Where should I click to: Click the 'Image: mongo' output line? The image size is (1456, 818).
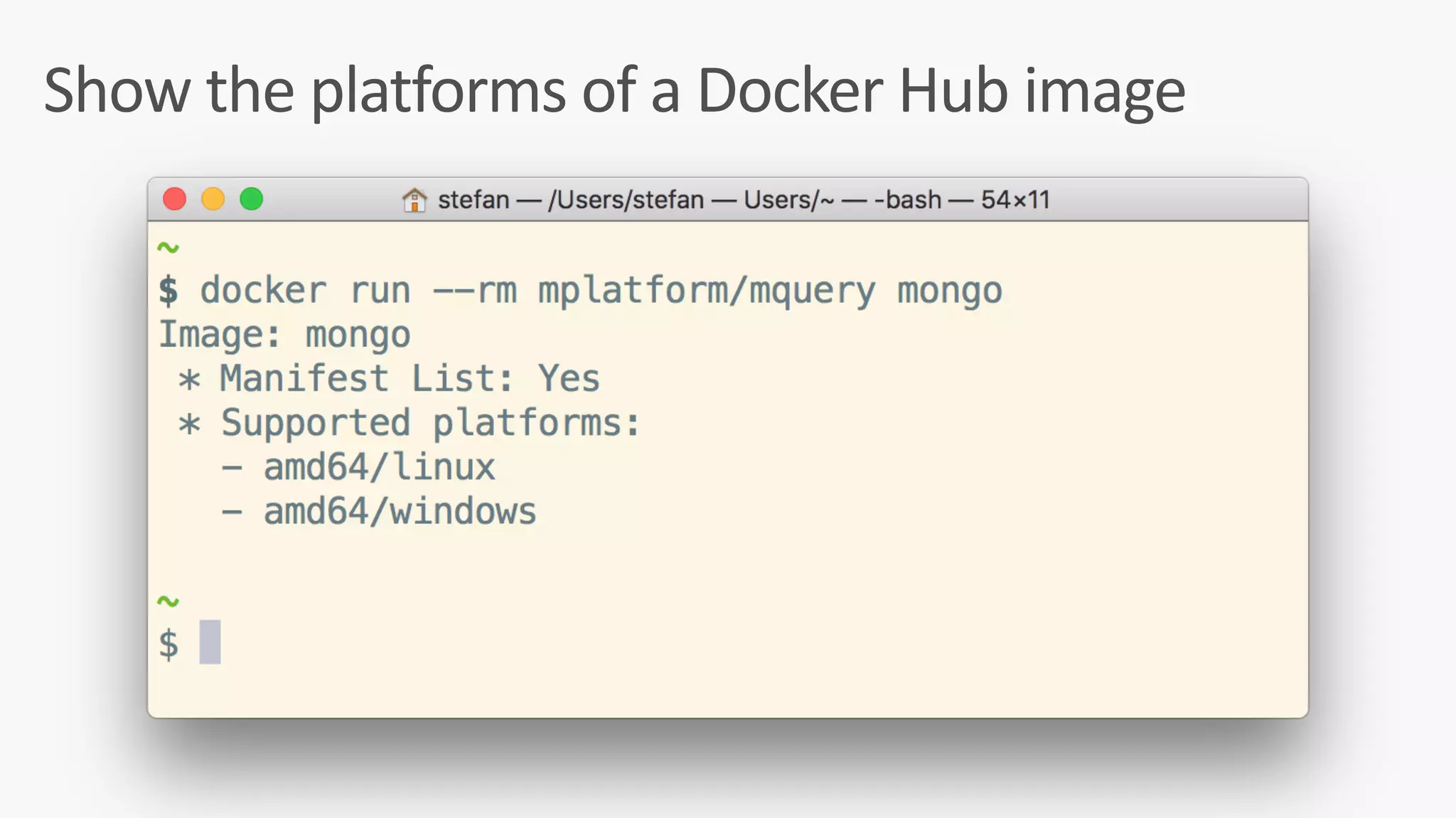[284, 335]
